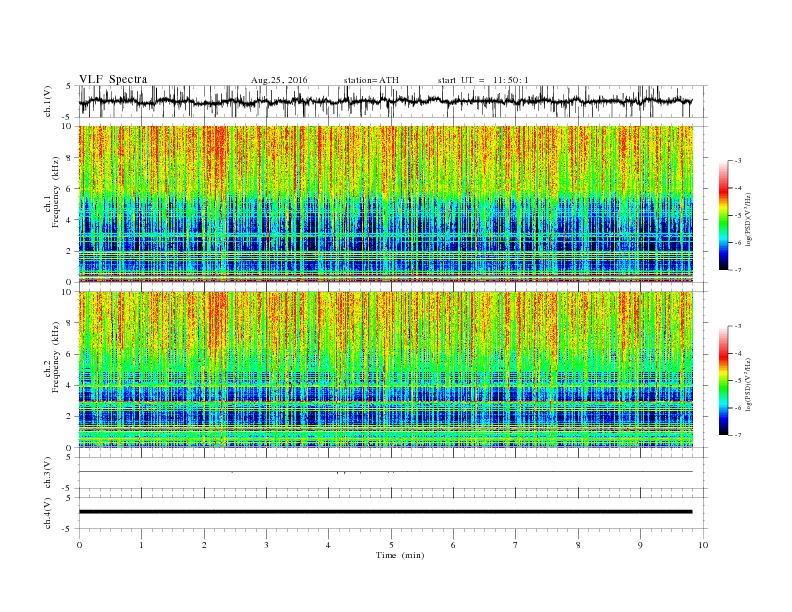Image resolution: width=792 pixels, height=612 pixels.
Task: Click the ch.2 spectrogram color scale bar
Action: [x=724, y=381]
